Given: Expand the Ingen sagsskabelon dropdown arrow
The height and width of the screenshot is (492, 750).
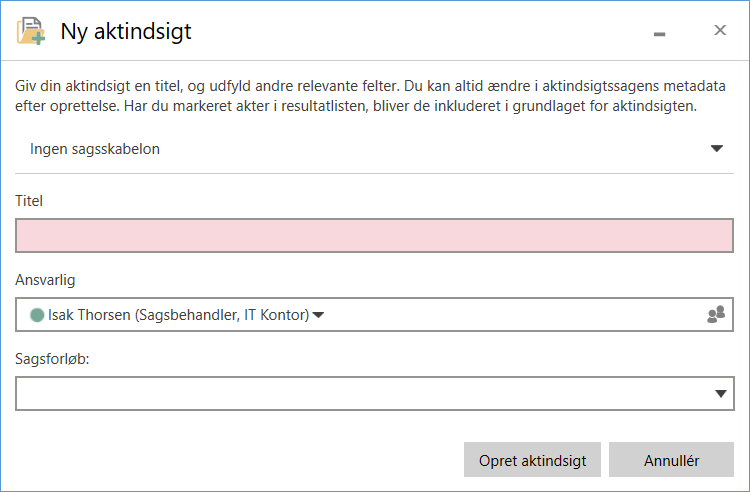Looking at the screenshot, I should (x=716, y=149).
